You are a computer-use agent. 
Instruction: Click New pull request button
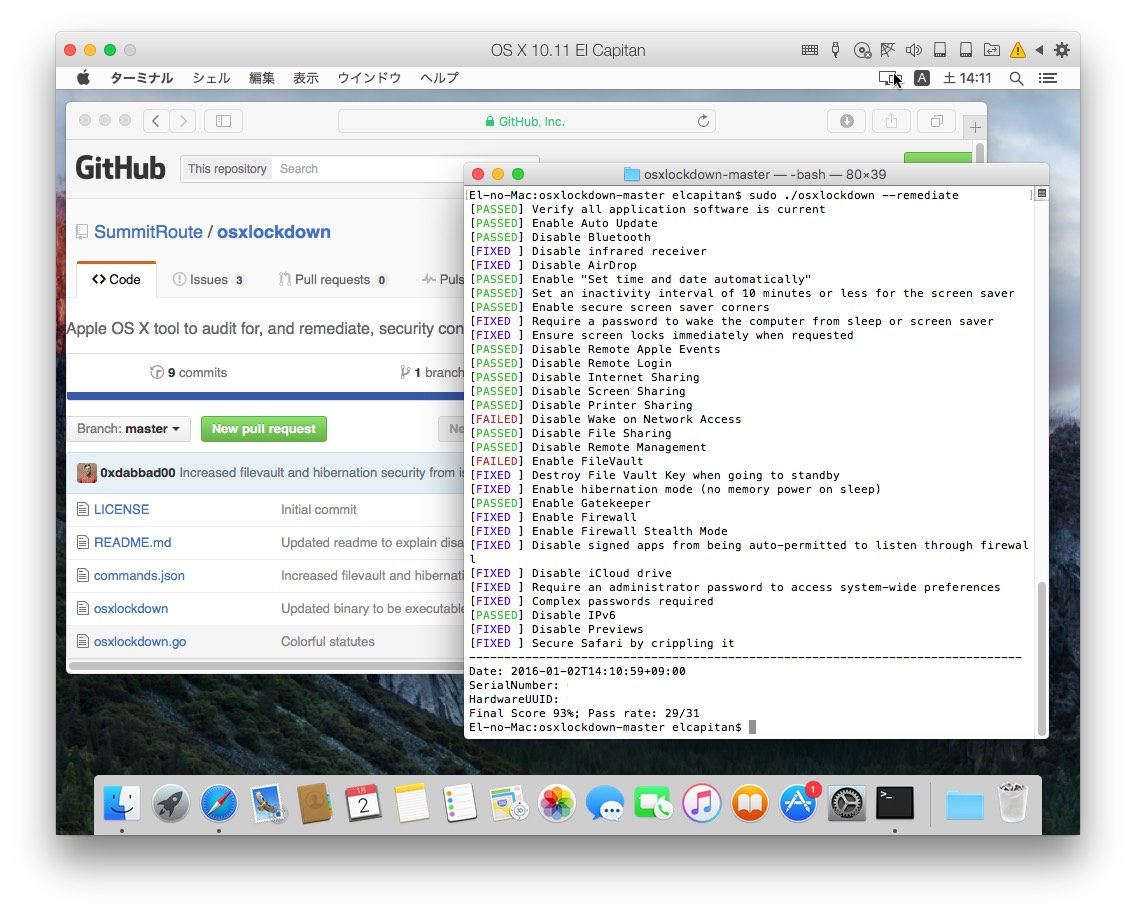pyautogui.click(x=264, y=429)
